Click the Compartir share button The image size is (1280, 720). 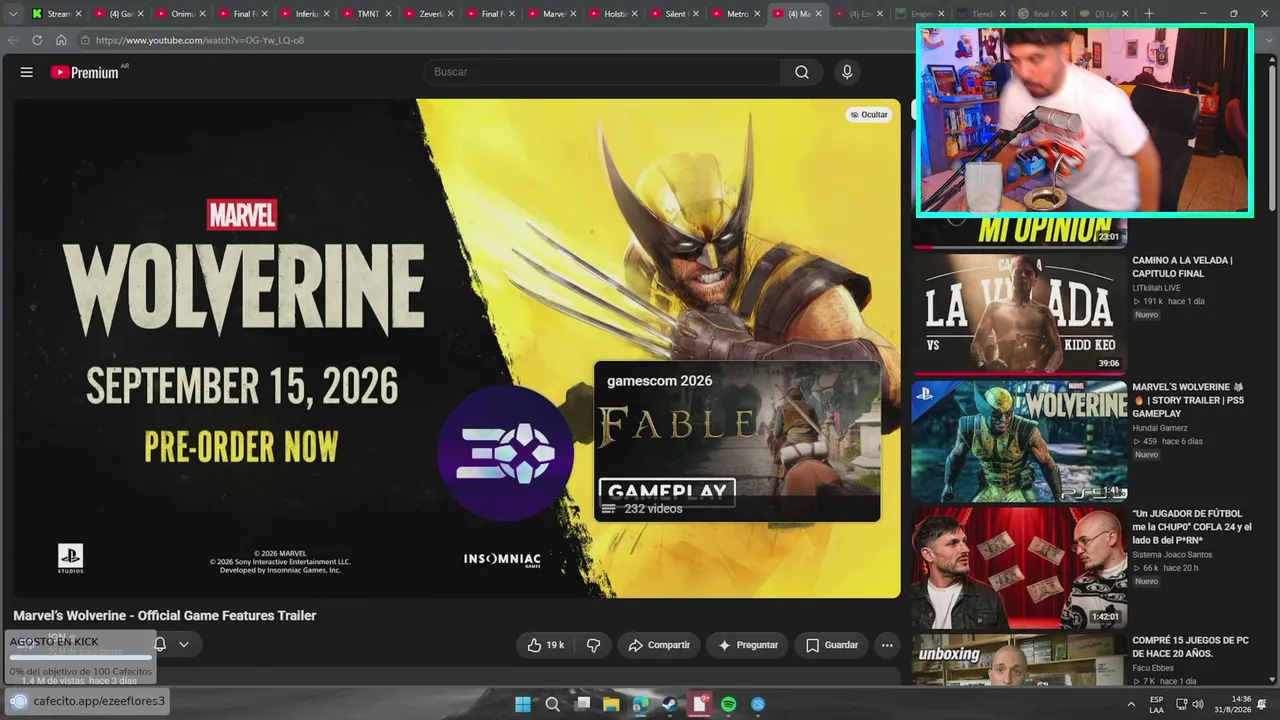click(658, 645)
